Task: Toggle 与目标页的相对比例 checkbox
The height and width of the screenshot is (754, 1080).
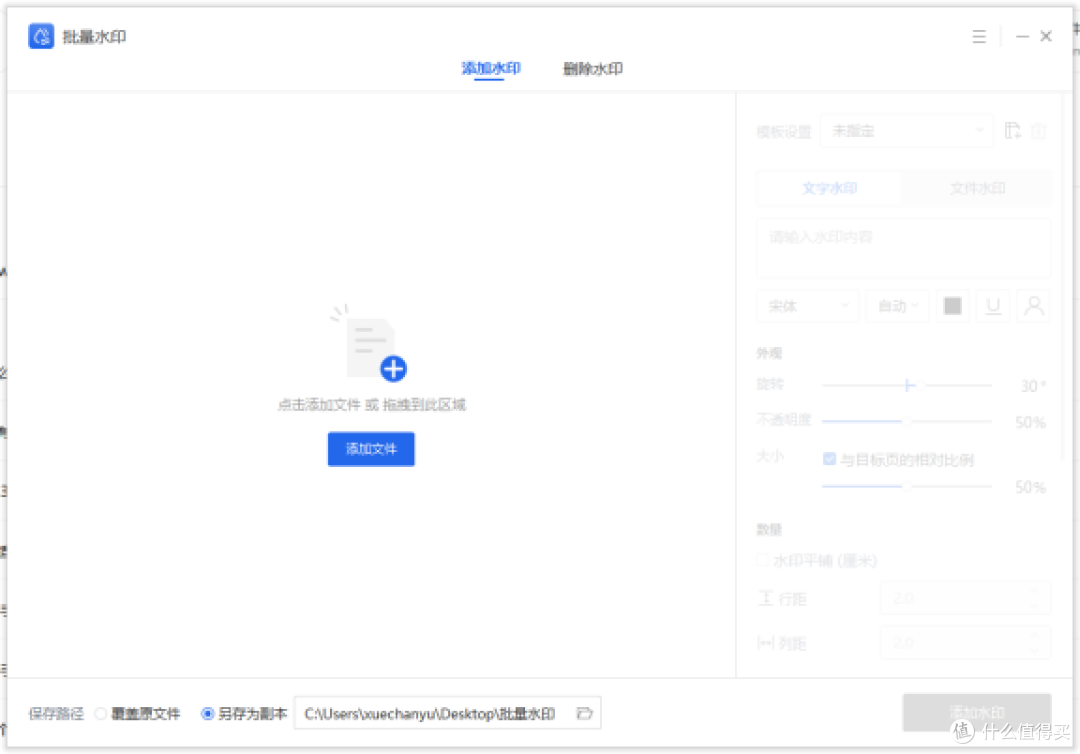Action: click(x=829, y=459)
